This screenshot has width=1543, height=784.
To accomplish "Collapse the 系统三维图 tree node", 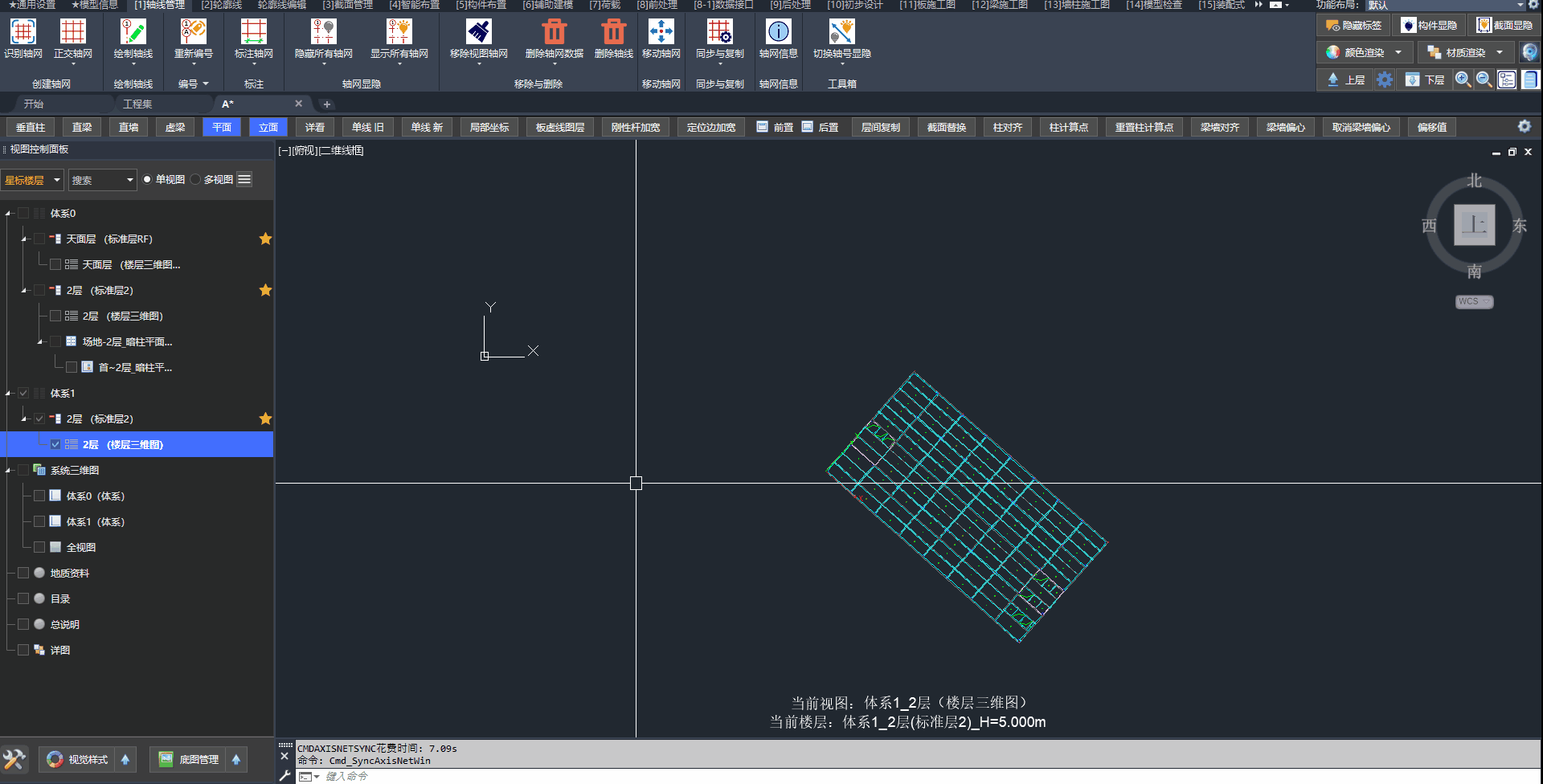I will point(9,471).
